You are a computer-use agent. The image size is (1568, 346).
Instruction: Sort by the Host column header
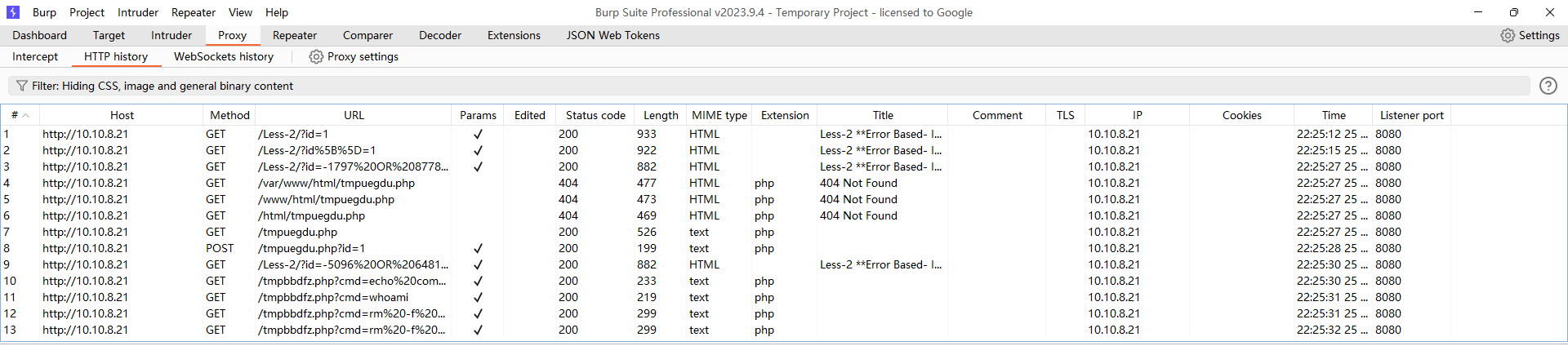[x=122, y=115]
